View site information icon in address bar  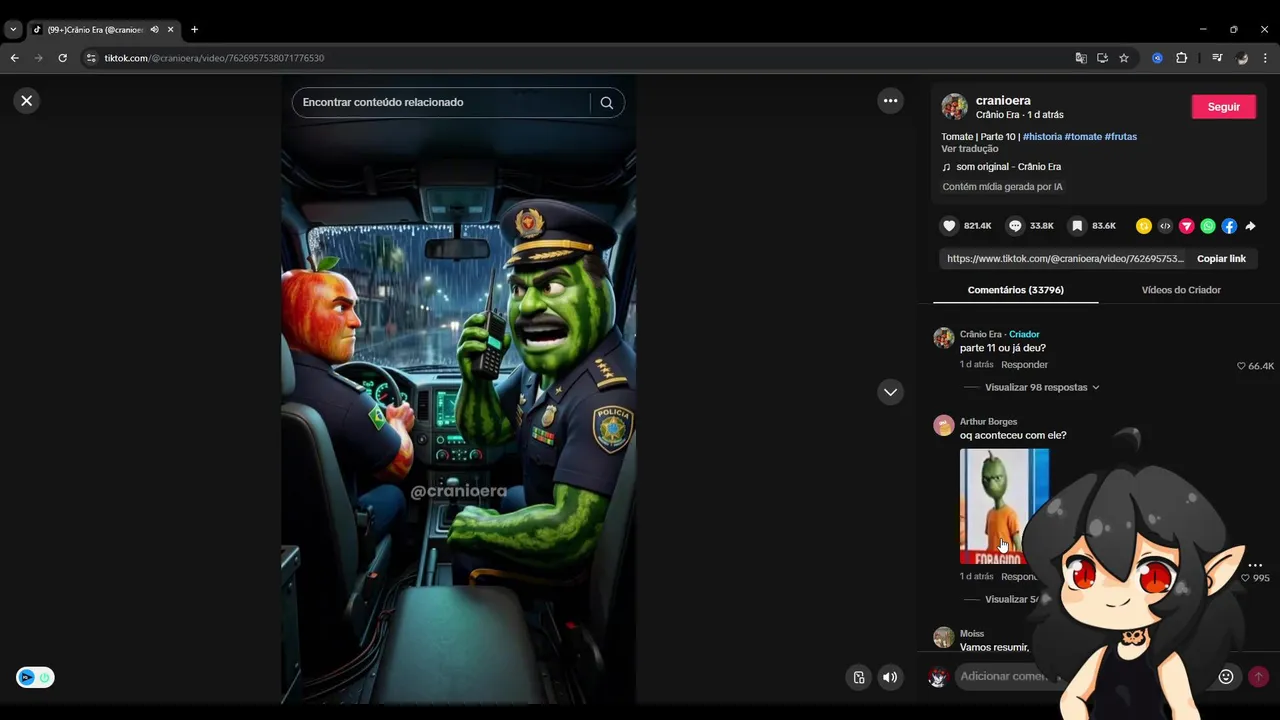click(91, 58)
